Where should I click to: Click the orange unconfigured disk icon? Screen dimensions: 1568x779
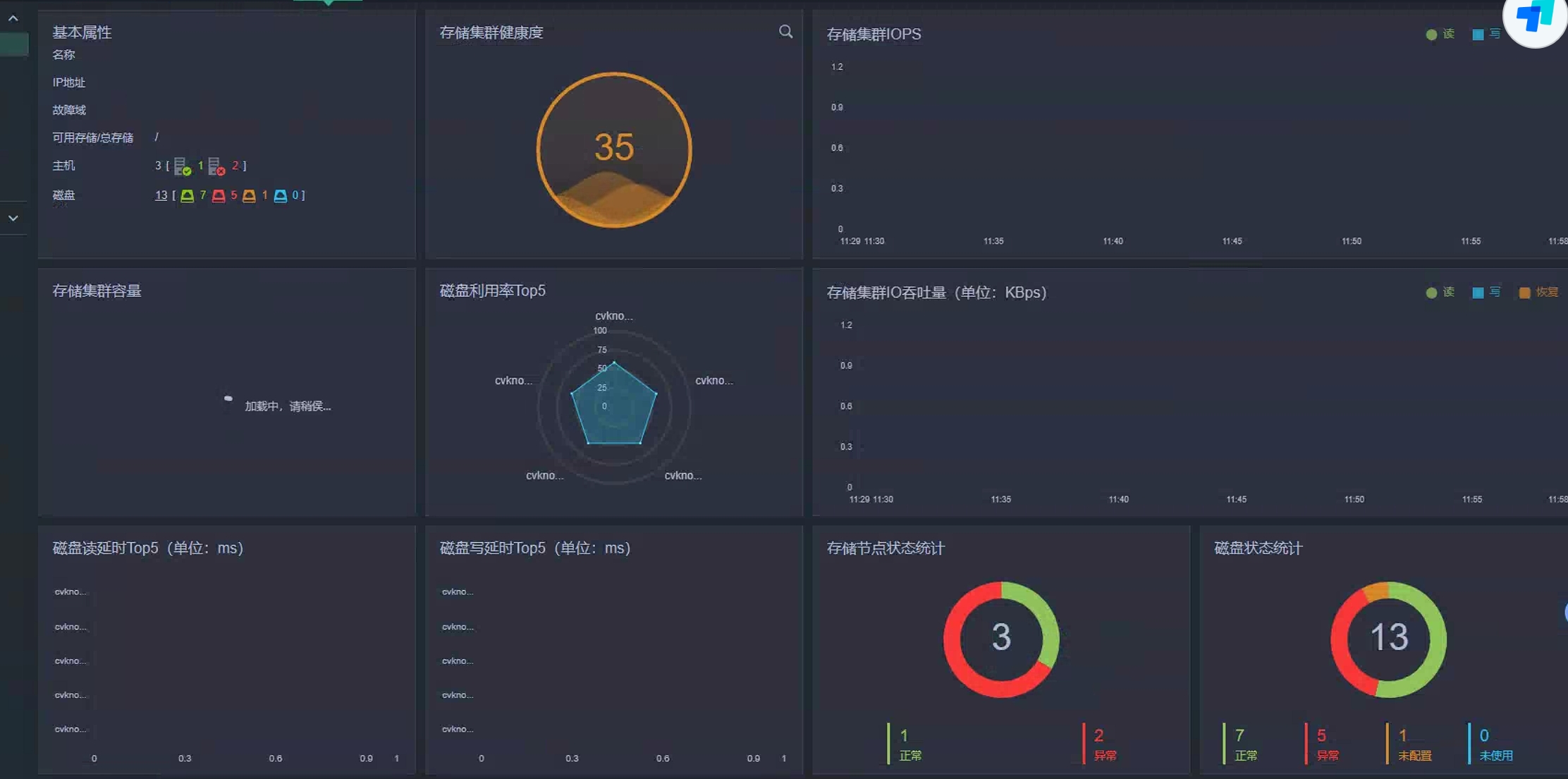coord(249,196)
